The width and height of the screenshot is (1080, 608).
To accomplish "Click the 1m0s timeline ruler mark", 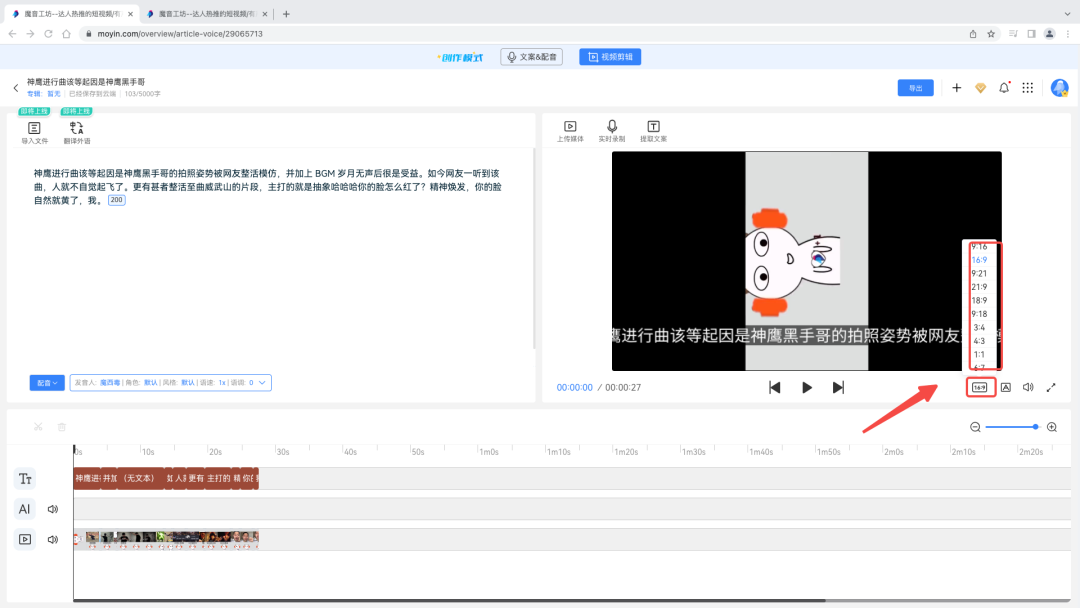I will click(488, 452).
